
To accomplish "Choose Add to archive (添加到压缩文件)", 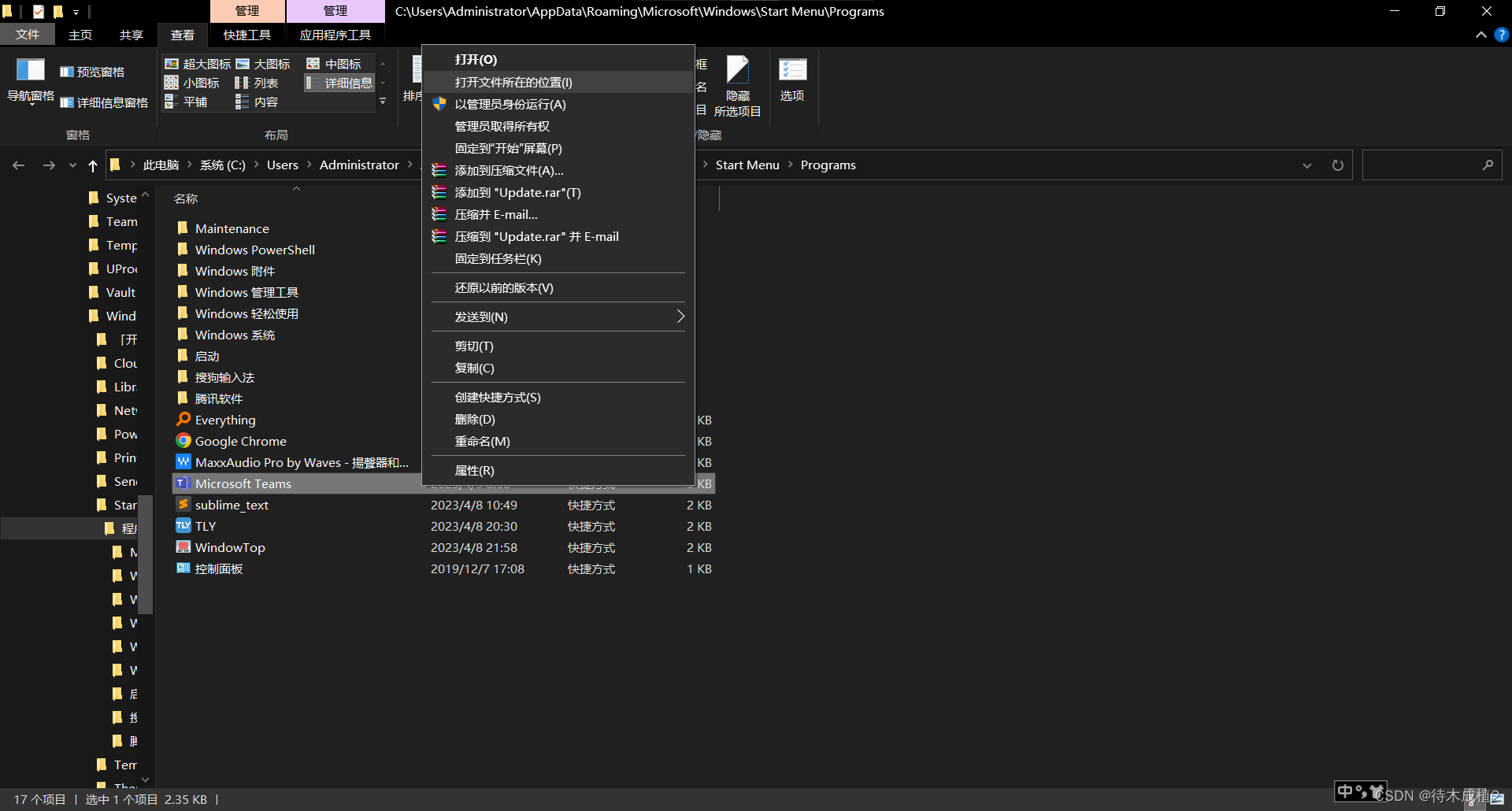I will 558,170.
